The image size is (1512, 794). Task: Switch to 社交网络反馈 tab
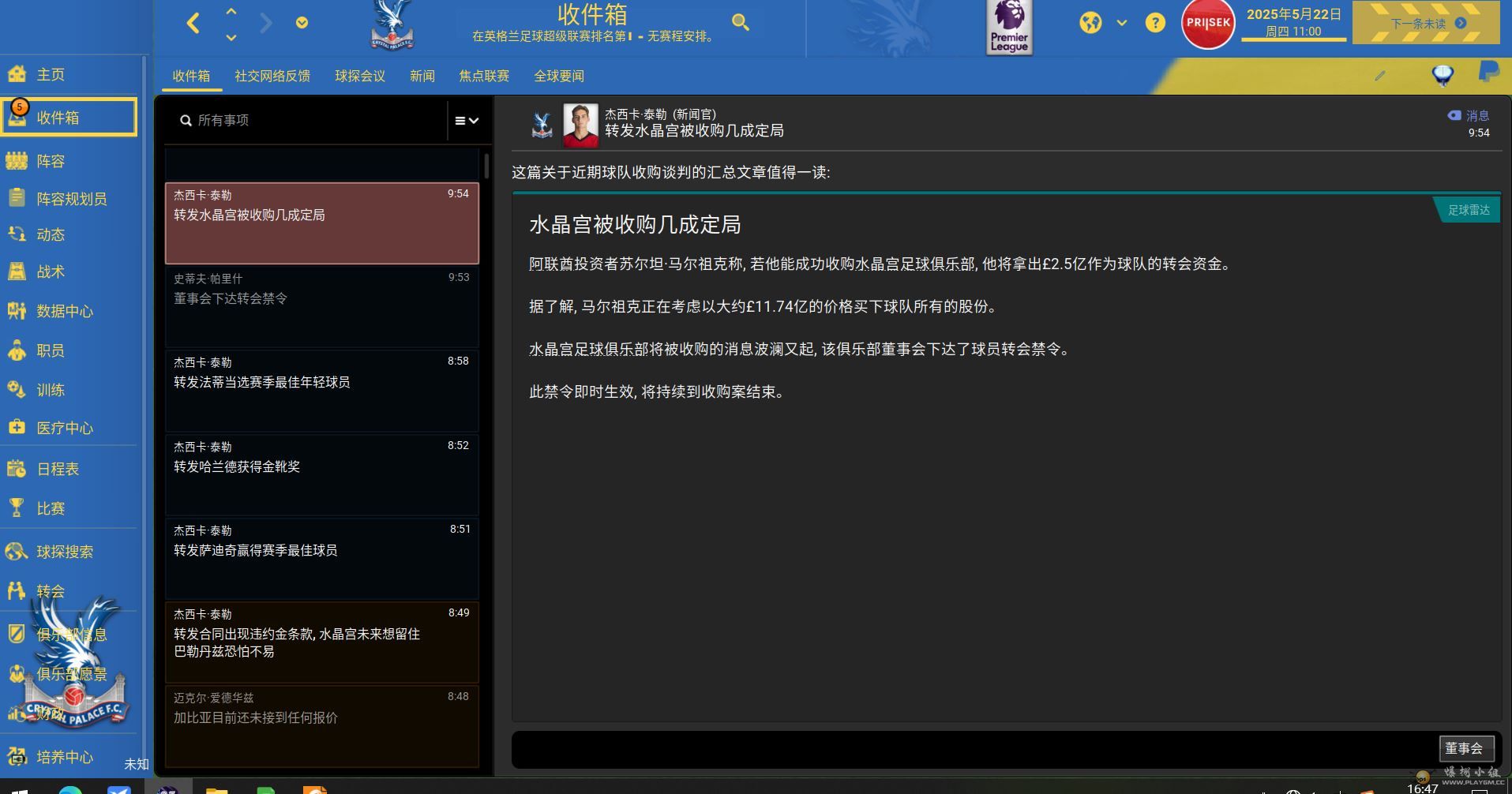coord(272,76)
